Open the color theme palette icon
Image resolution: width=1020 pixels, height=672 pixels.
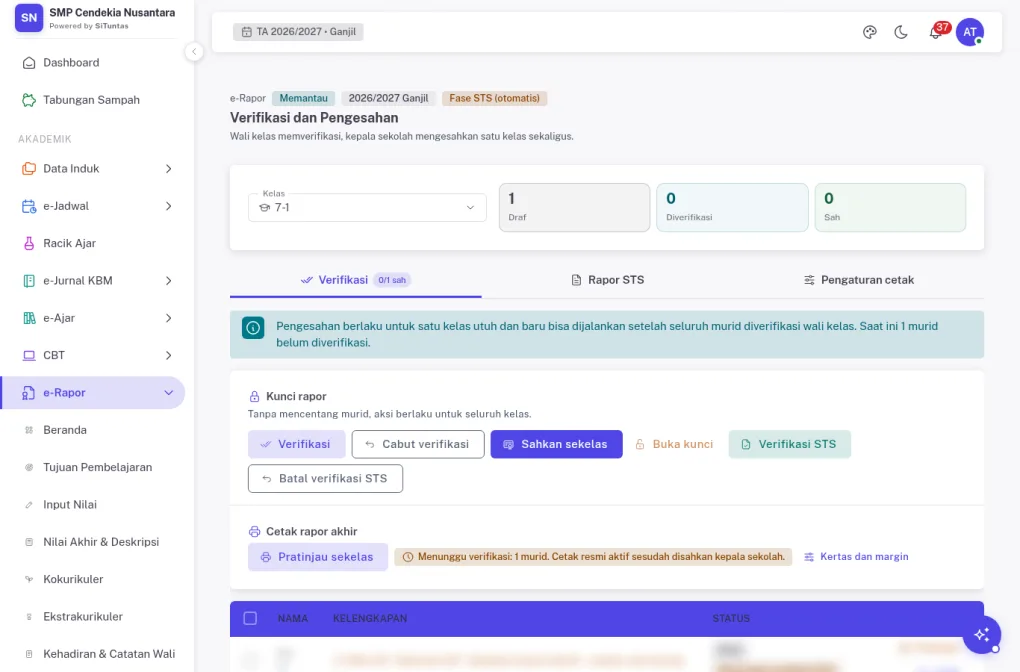tap(869, 32)
